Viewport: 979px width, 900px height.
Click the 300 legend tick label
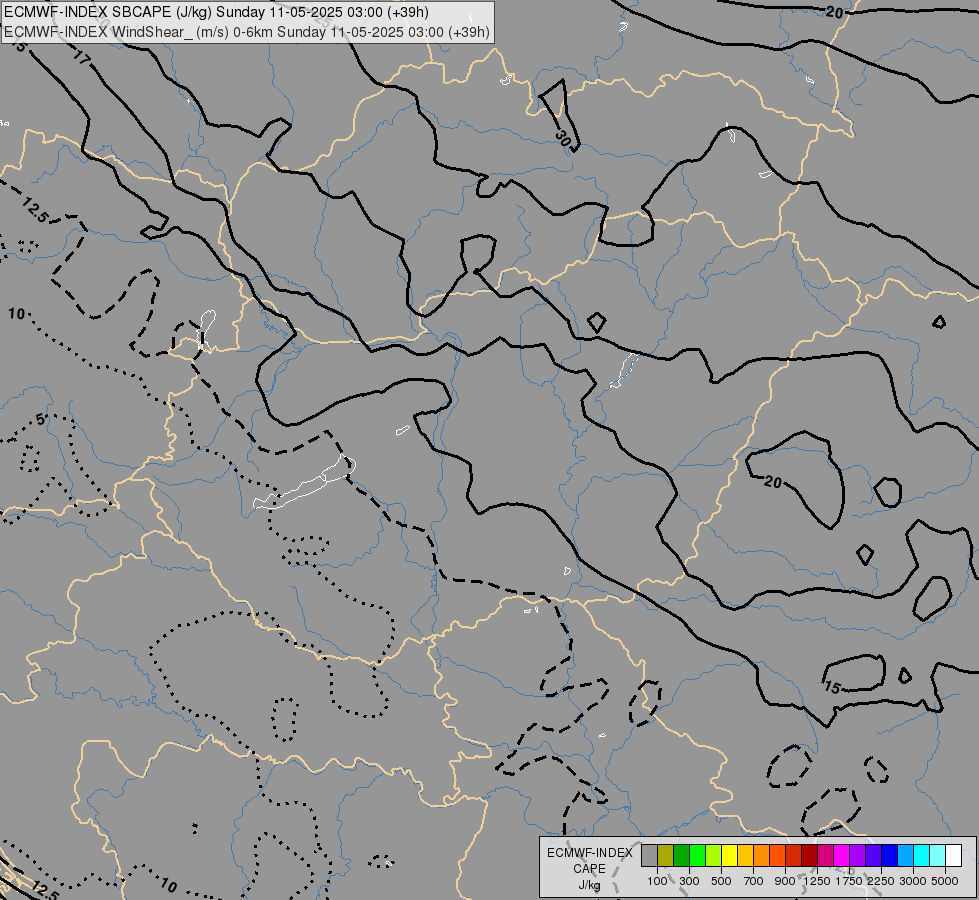(689, 881)
